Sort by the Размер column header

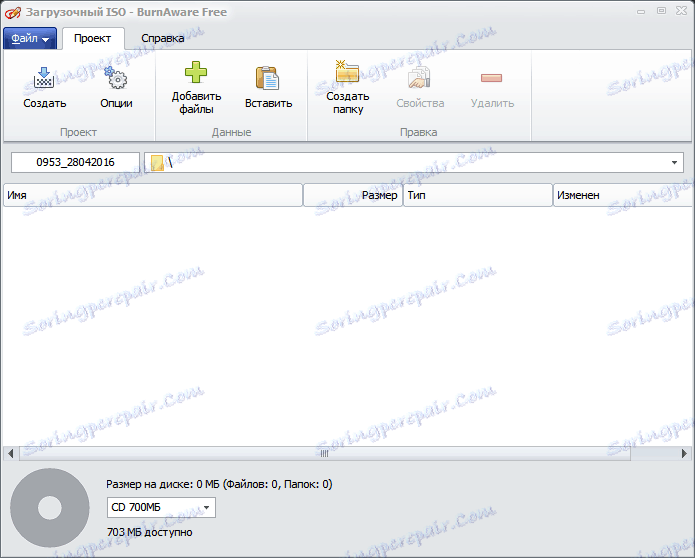(353, 195)
